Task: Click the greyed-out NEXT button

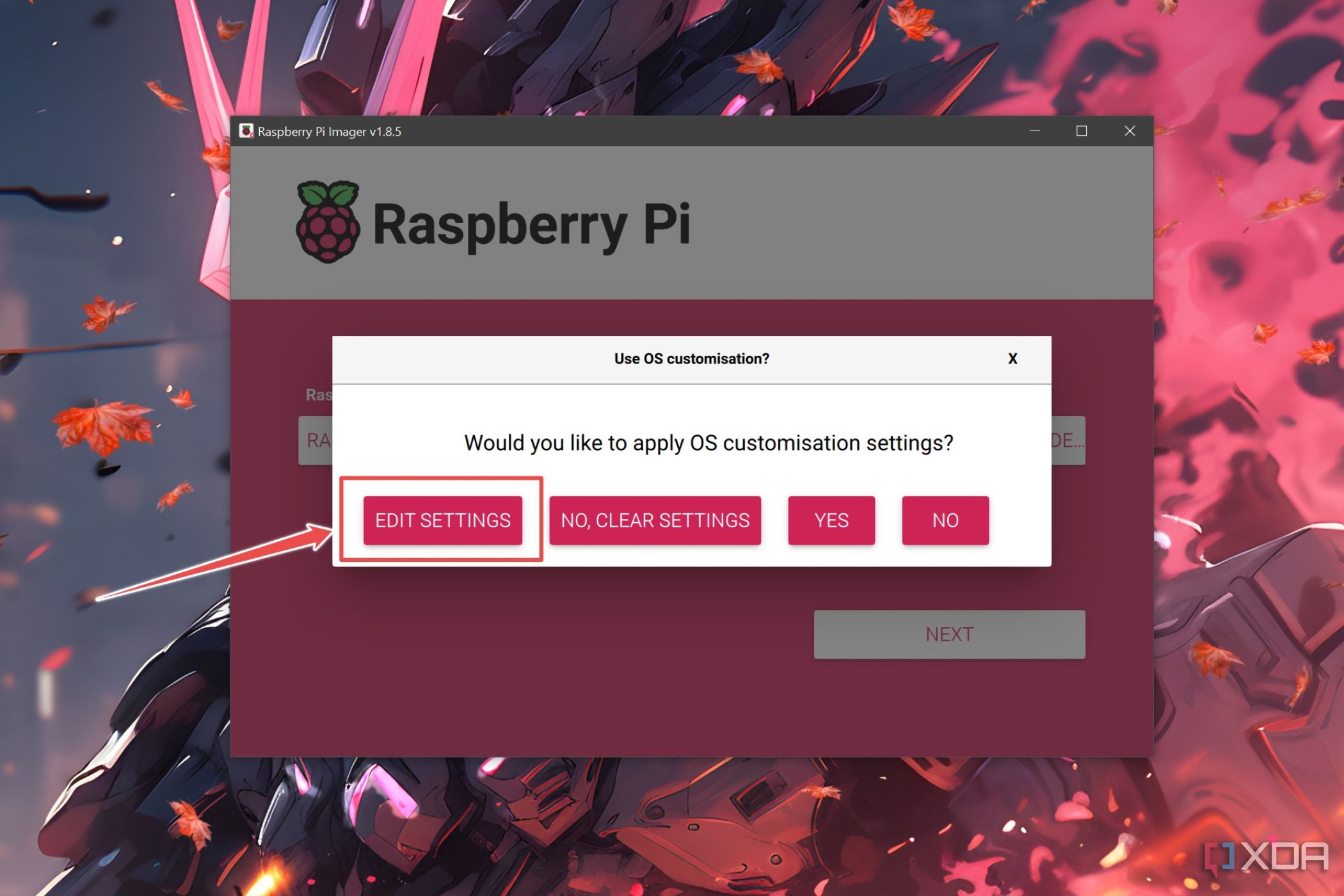Action: (949, 634)
